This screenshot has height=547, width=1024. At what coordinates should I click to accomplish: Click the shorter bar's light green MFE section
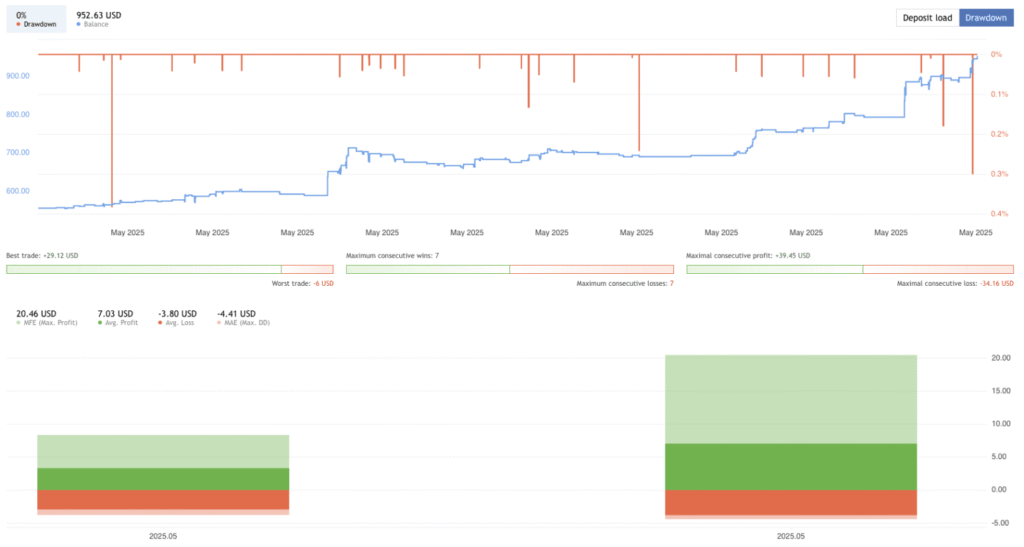click(163, 451)
